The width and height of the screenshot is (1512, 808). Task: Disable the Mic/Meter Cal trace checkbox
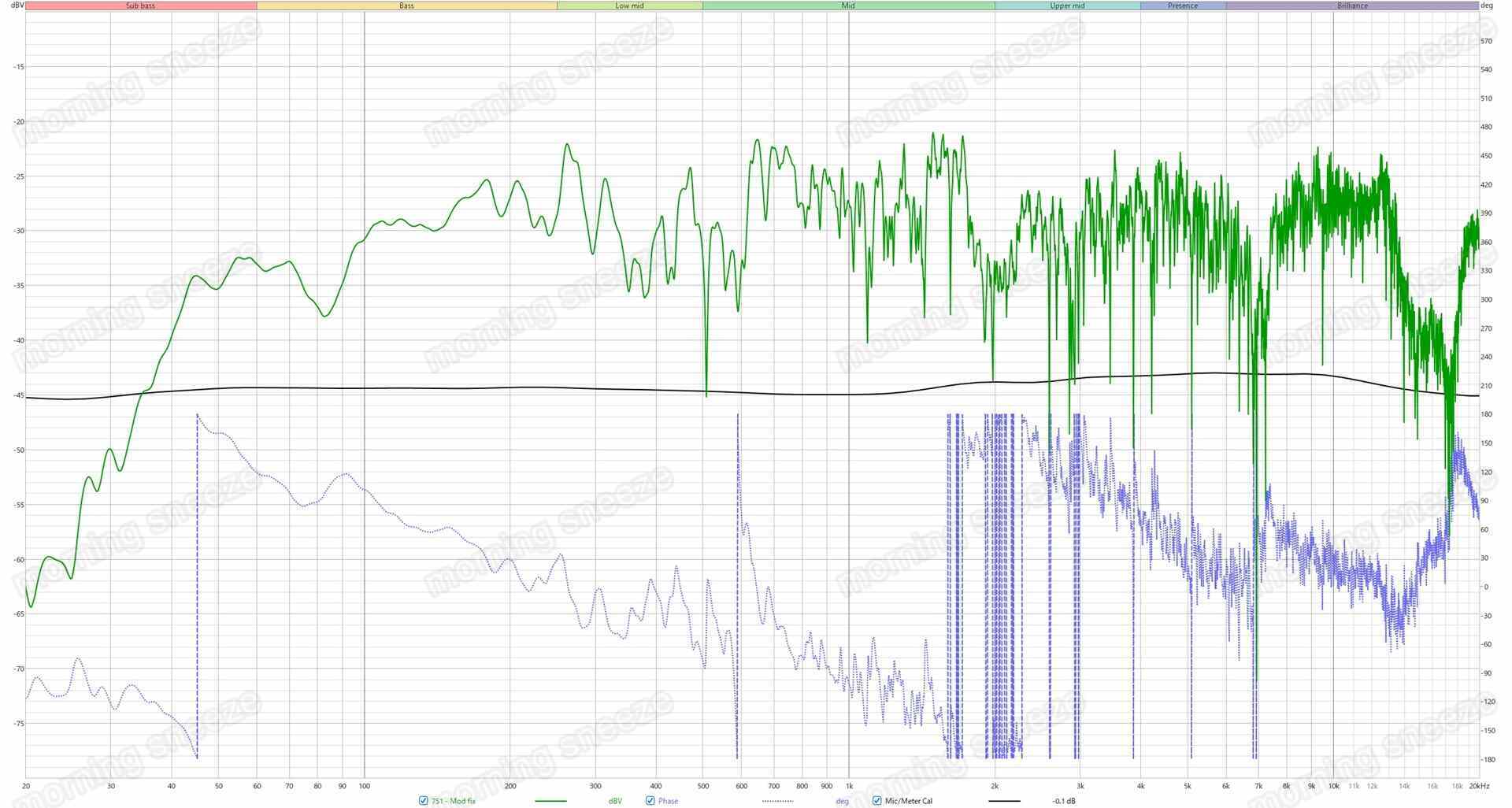tap(877, 801)
